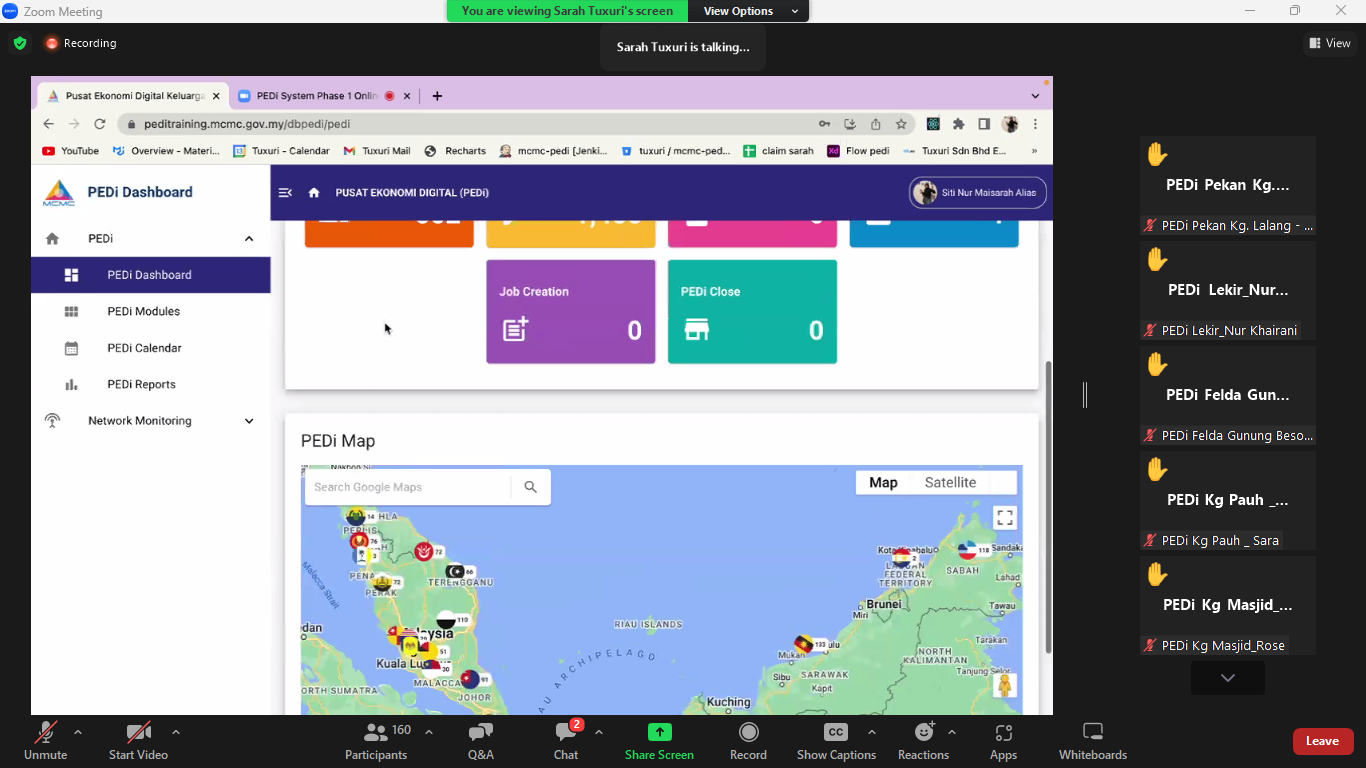
Task: Open the arrow next to Show Captions
Action: click(x=872, y=732)
